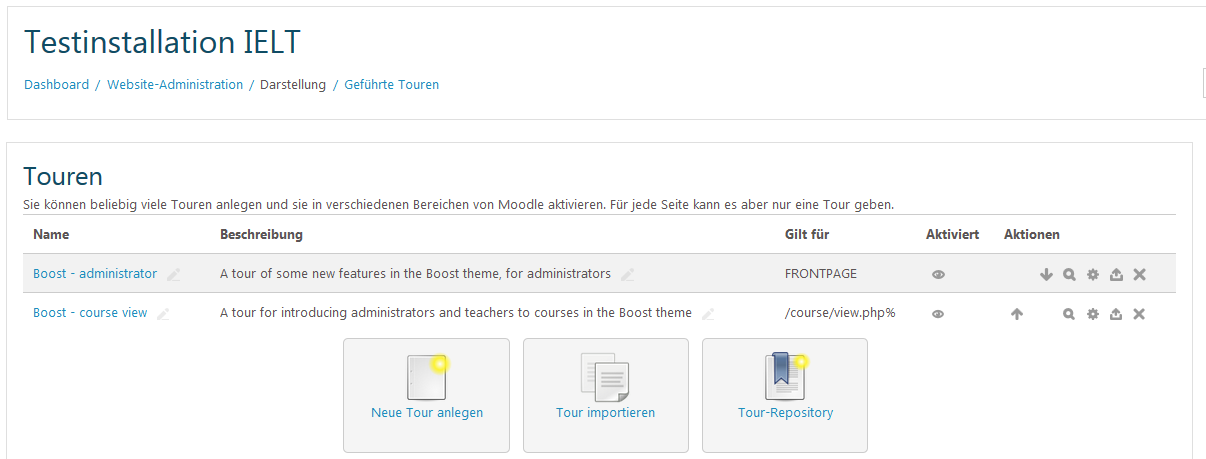
Task: Export the Boost - course view tour
Action: (1116, 314)
